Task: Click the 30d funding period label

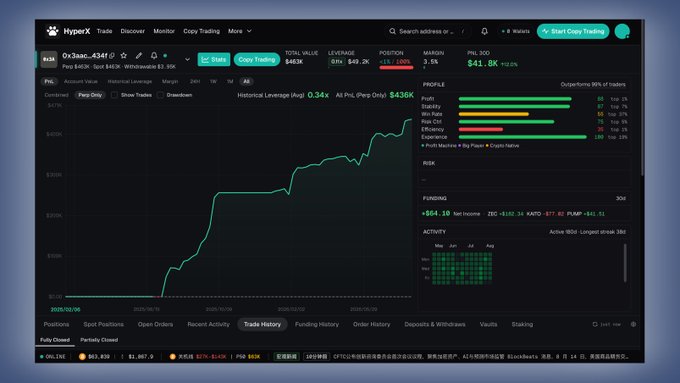Action: [x=621, y=198]
